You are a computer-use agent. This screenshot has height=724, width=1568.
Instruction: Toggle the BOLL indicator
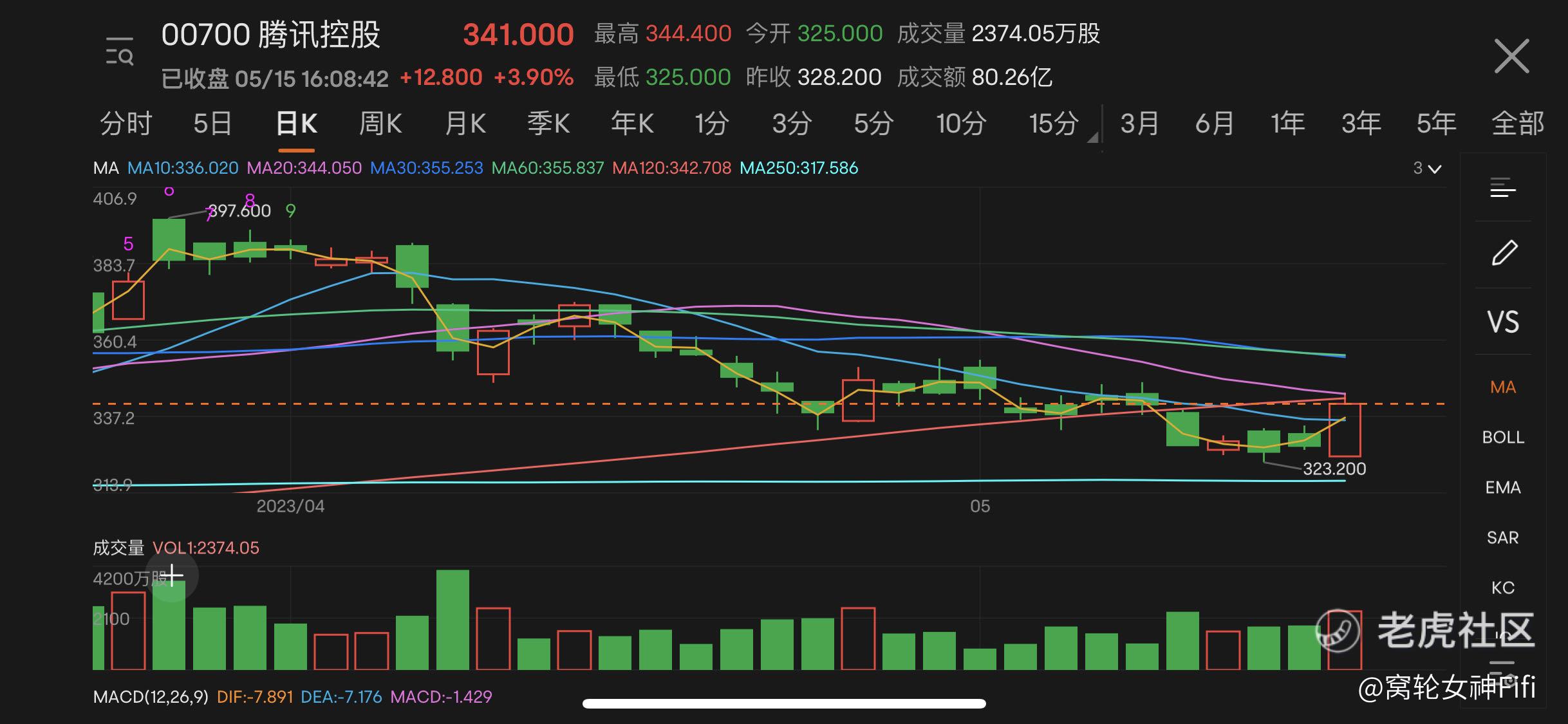pos(1503,437)
